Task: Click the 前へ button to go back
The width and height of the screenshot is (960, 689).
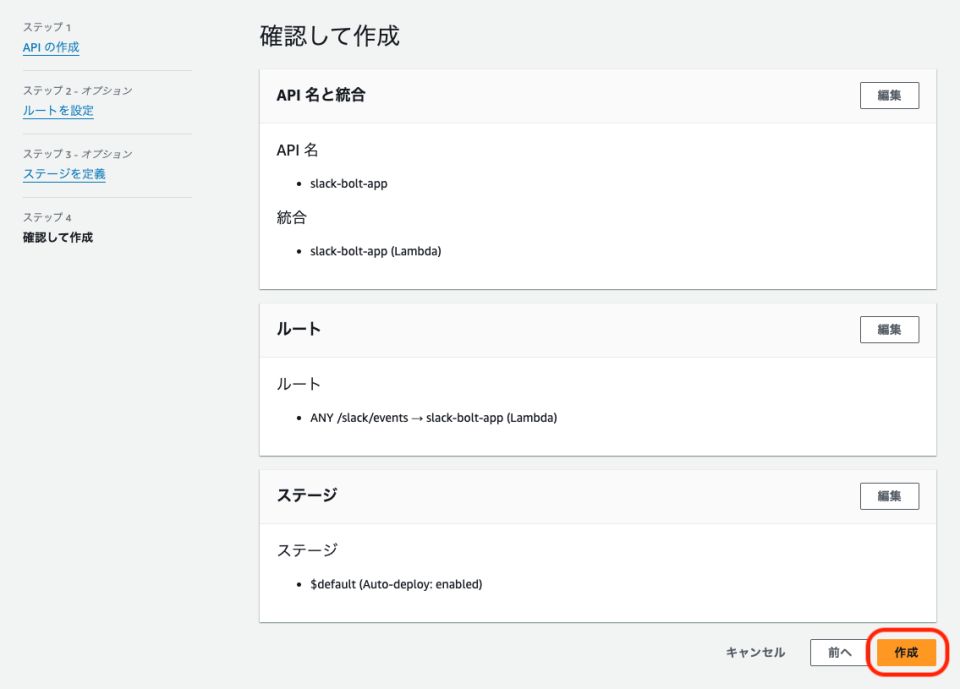Action: click(841, 652)
